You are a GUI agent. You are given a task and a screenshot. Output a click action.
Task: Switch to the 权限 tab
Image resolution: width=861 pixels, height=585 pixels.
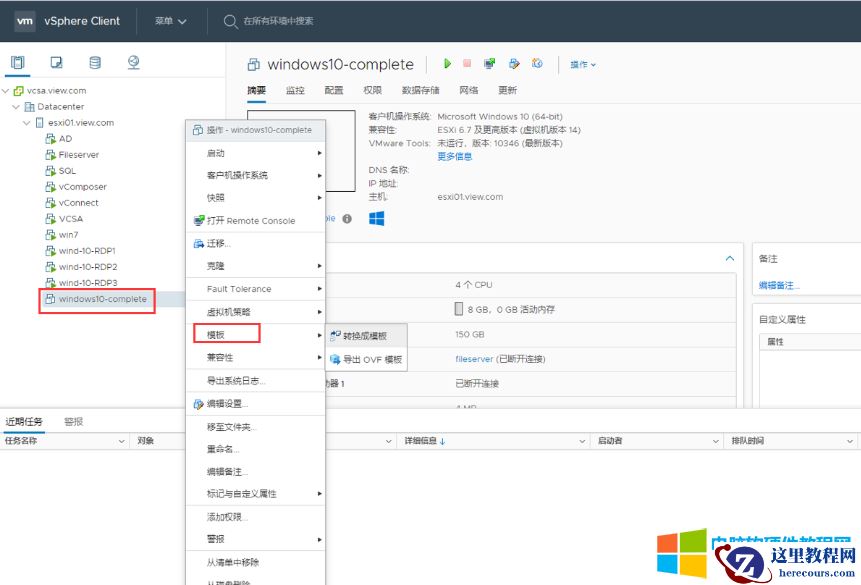coord(372,90)
